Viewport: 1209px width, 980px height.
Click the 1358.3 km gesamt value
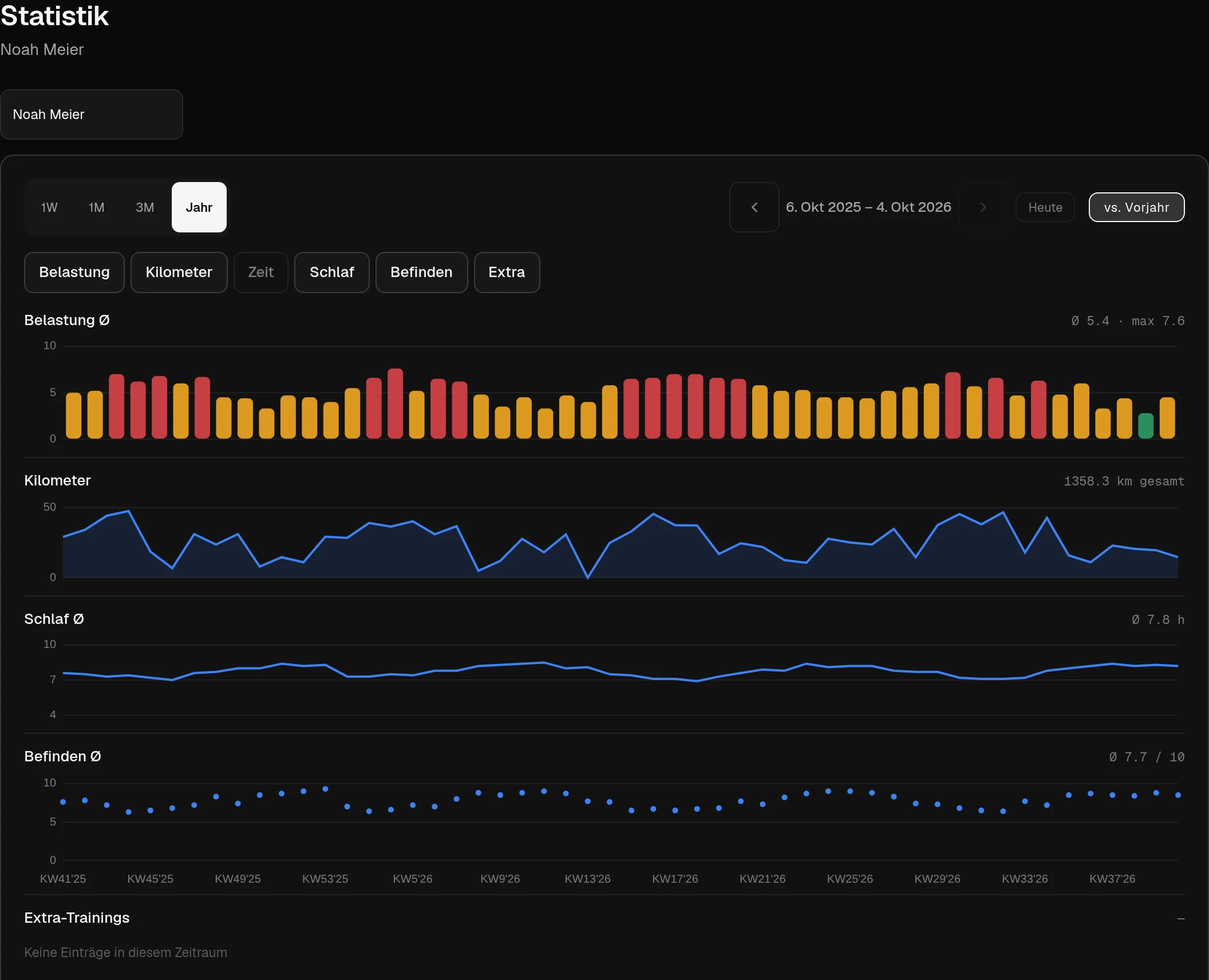(1124, 481)
